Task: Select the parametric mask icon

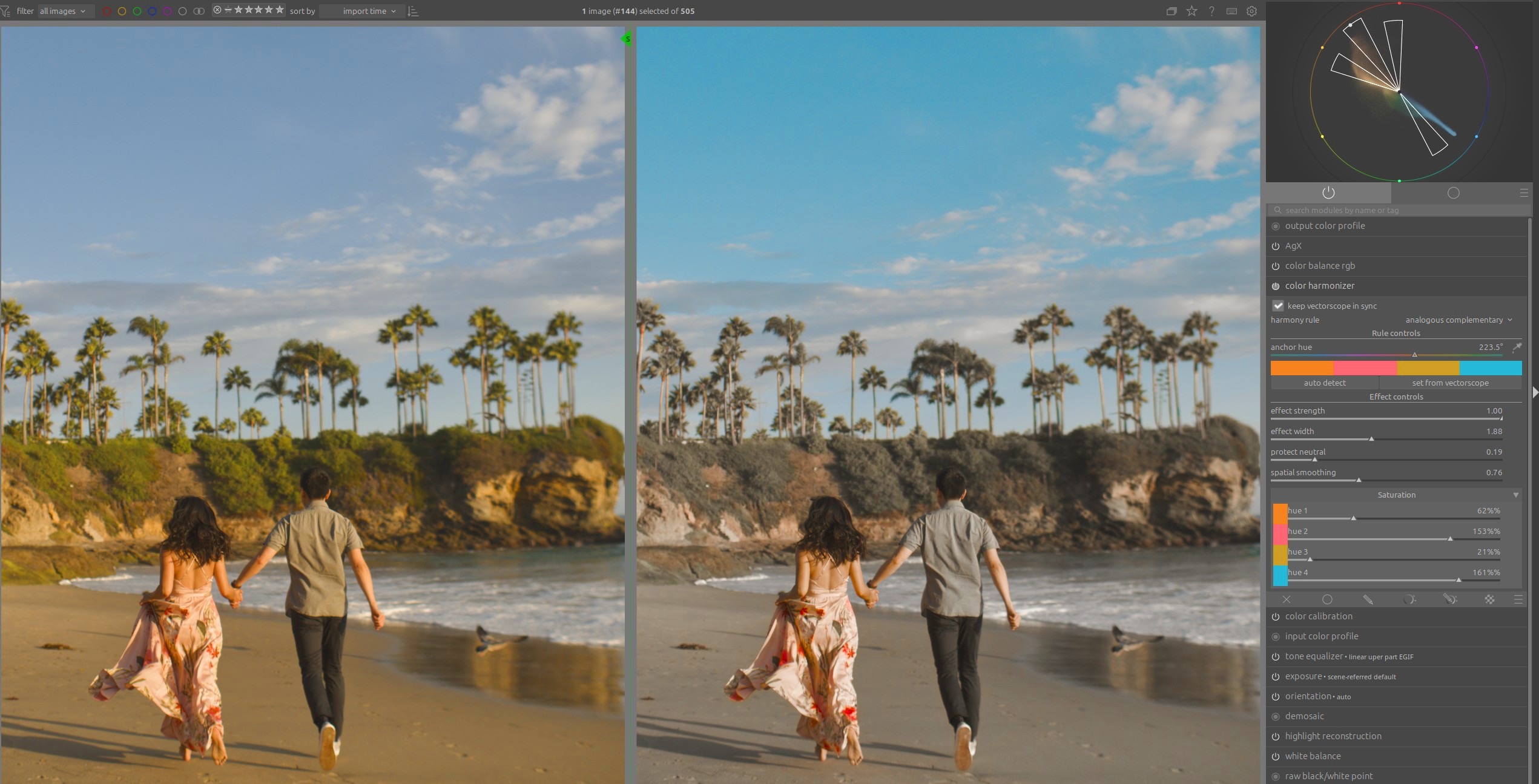Action: [x=1409, y=599]
